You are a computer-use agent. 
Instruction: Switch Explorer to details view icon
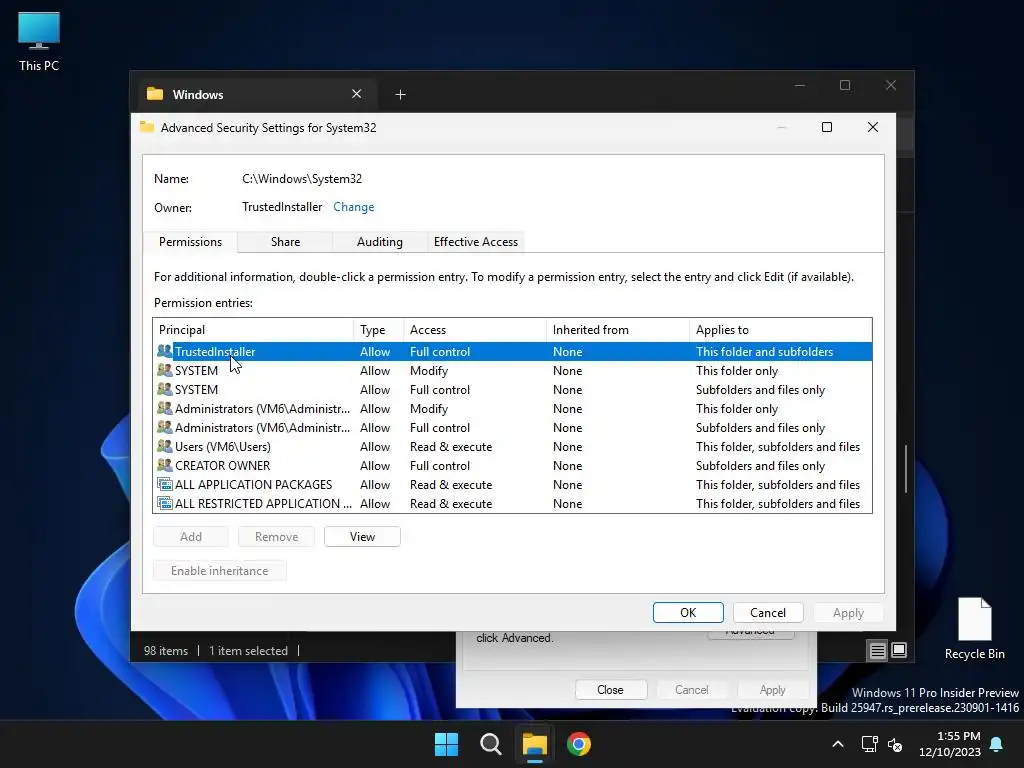[x=877, y=650]
